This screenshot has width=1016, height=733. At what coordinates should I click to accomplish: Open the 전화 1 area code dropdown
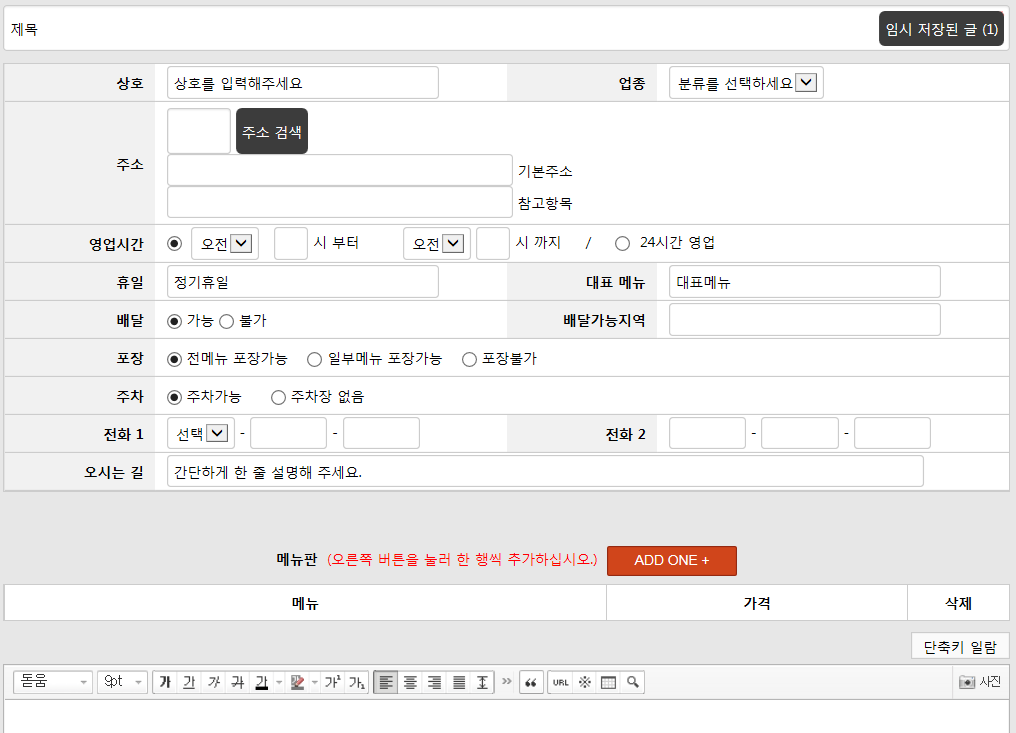201,433
